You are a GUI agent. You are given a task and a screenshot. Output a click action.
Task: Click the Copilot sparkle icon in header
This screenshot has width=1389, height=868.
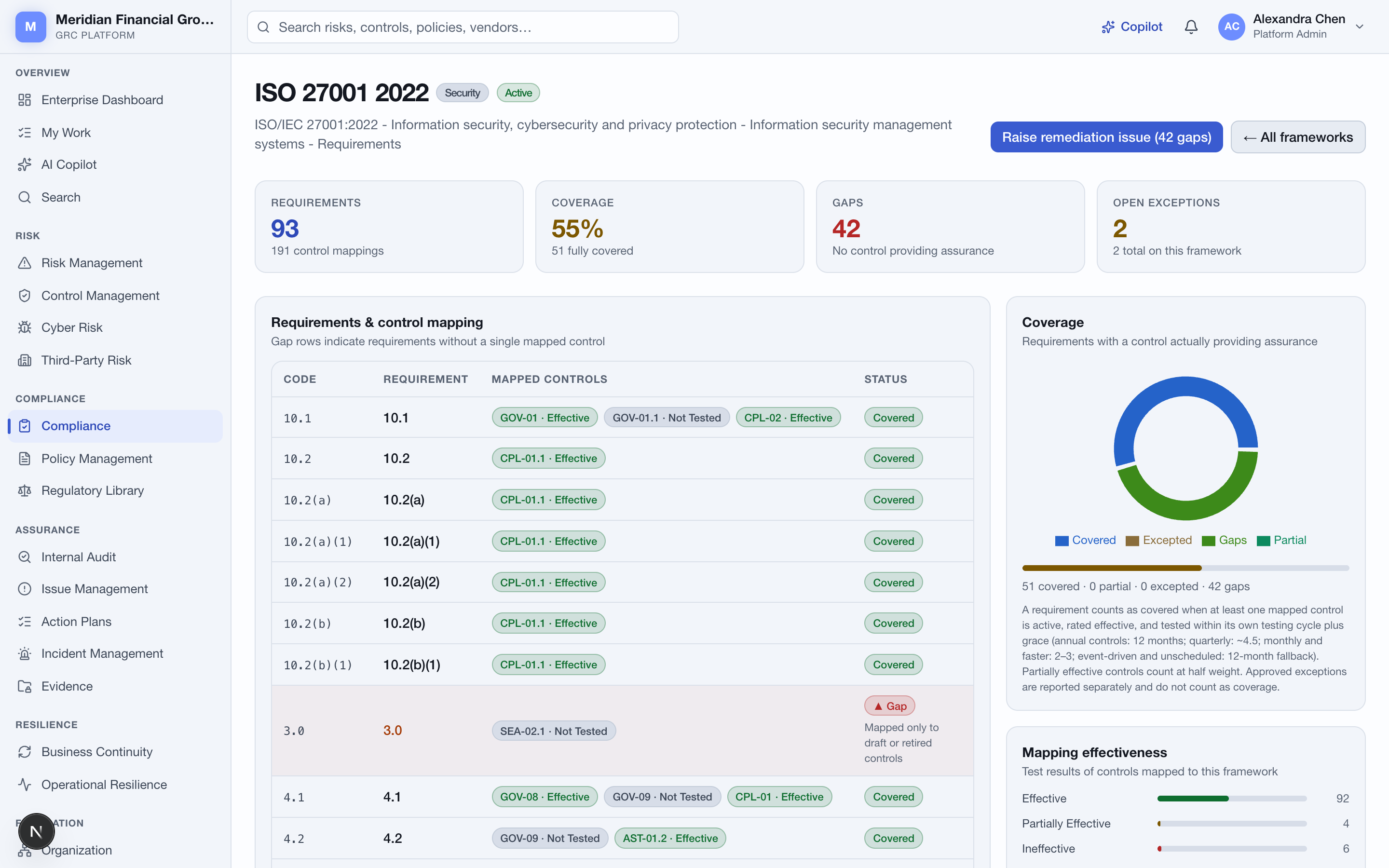point(1108,27)
